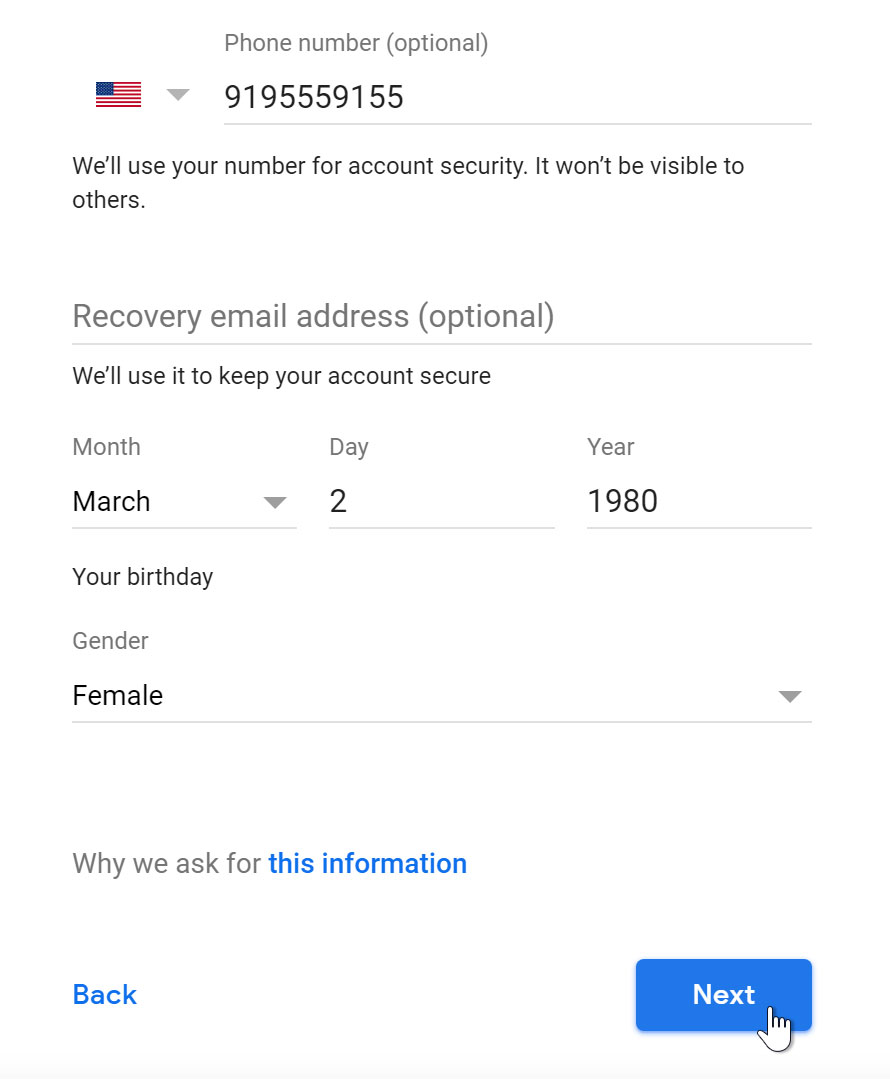
Task: Open the 'this information' link
Action: coord(367,863)
